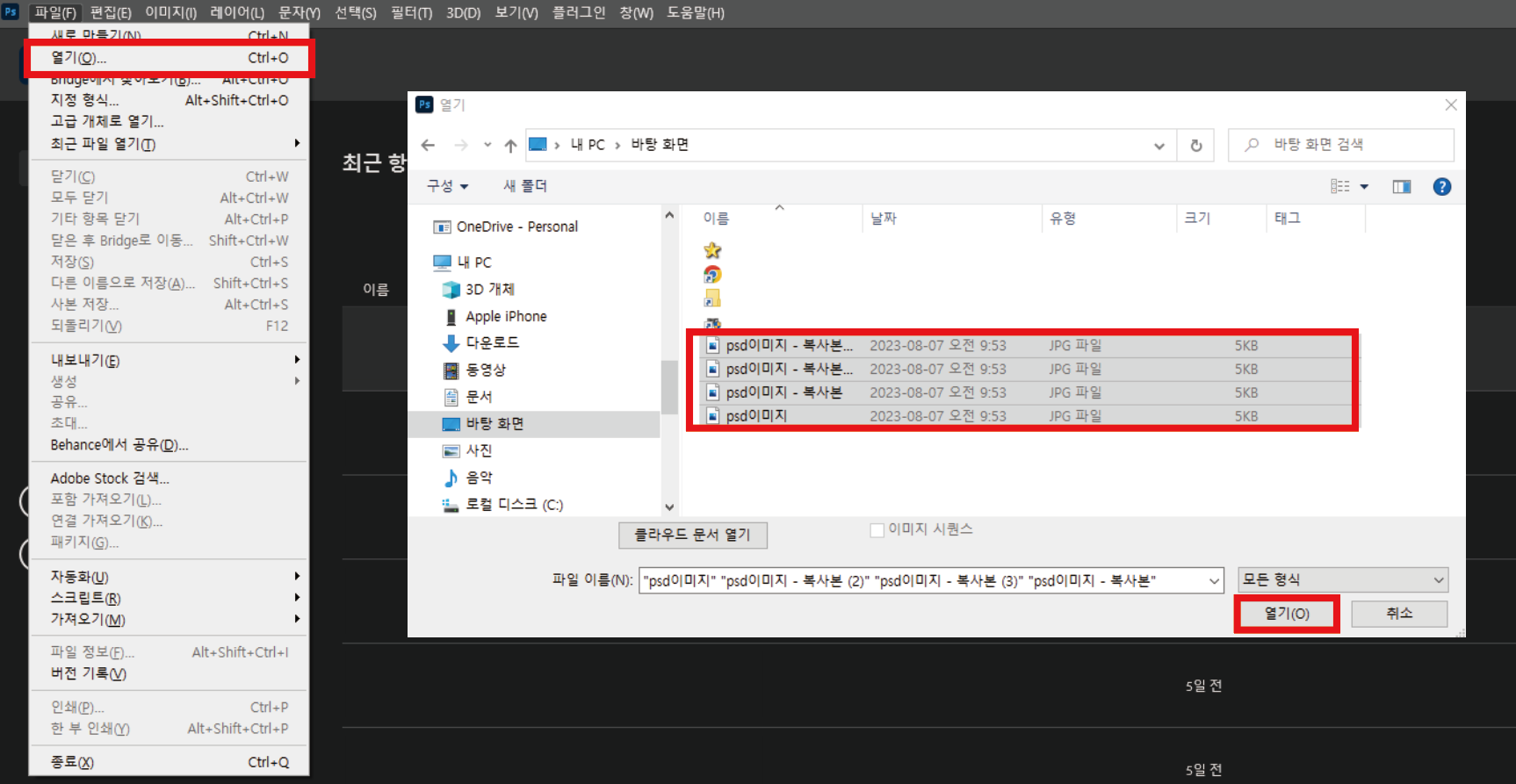1516x784 pixels.
Task: Choose 종료(X) from File menu
Action: coord(169,762)
